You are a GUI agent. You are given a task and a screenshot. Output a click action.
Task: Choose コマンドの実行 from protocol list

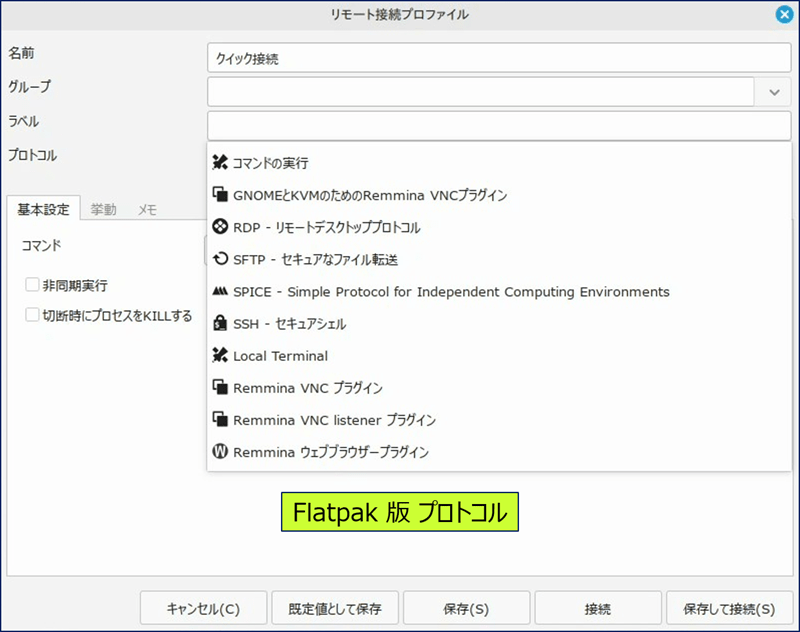(270, 163)
